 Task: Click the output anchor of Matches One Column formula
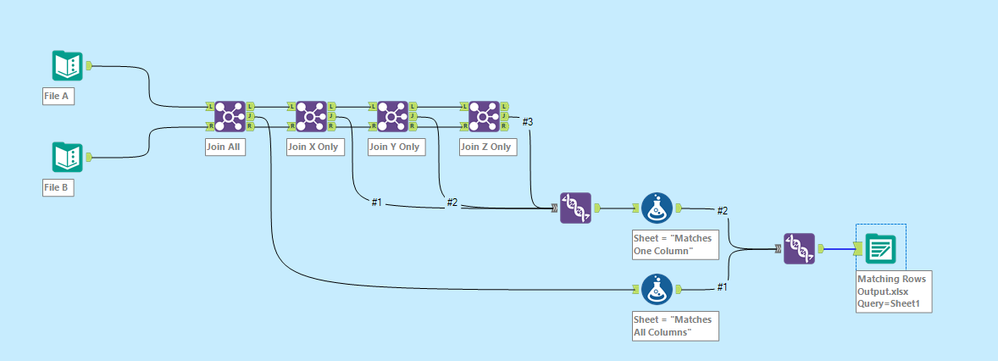pyautogui.click(x=678, y=208)
